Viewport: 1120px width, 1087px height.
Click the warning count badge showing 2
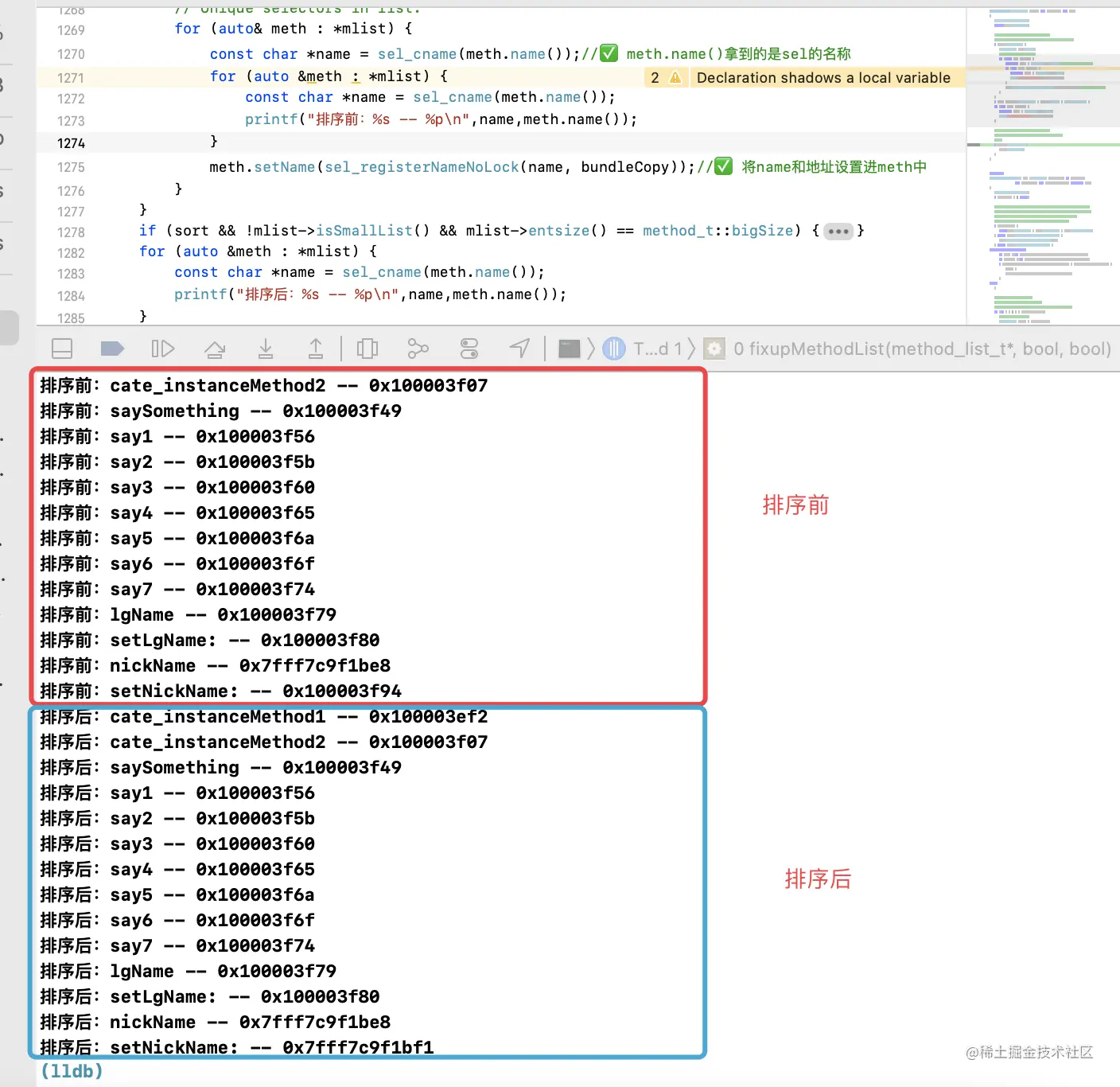coord(654,77)
